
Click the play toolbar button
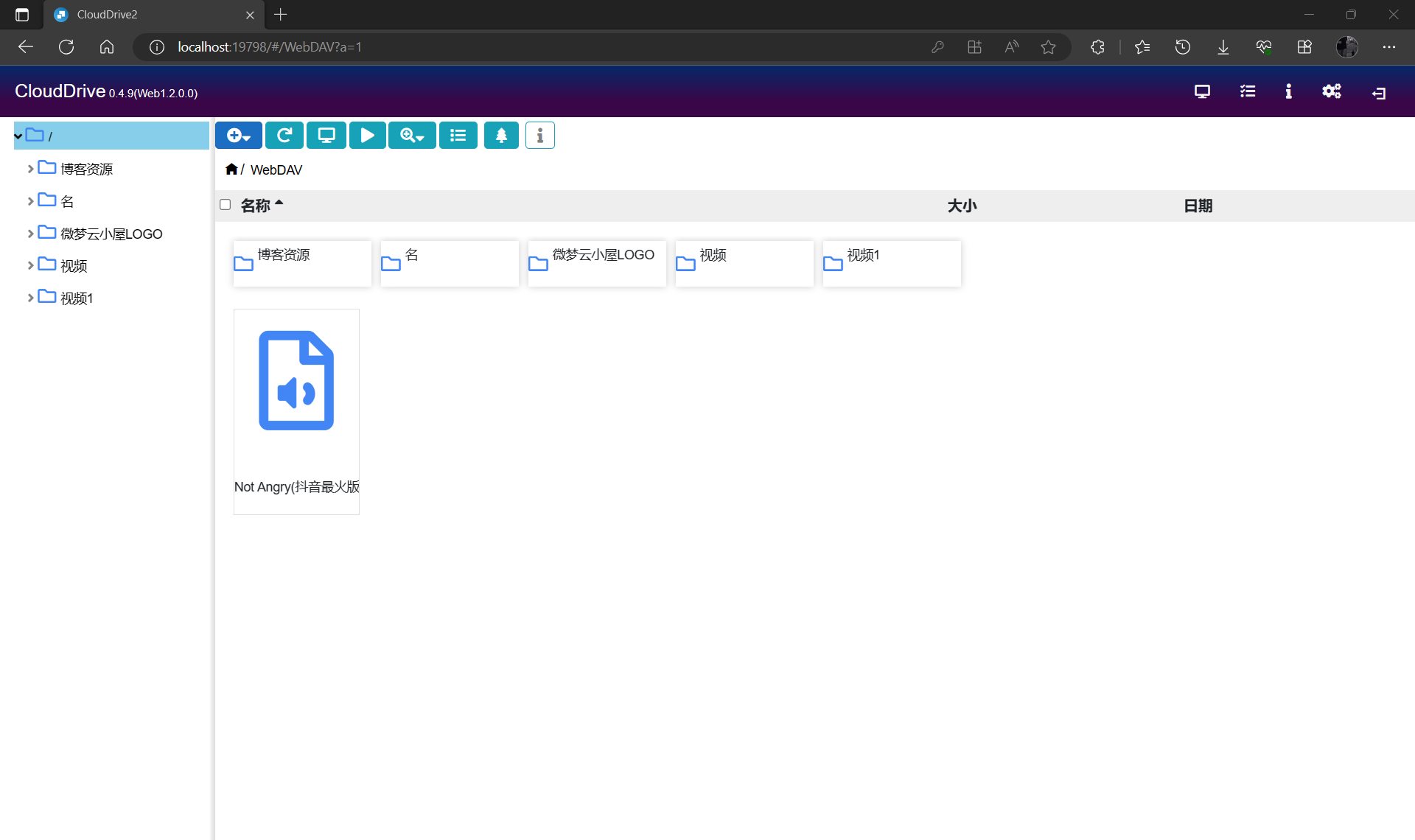coord(368,136)
